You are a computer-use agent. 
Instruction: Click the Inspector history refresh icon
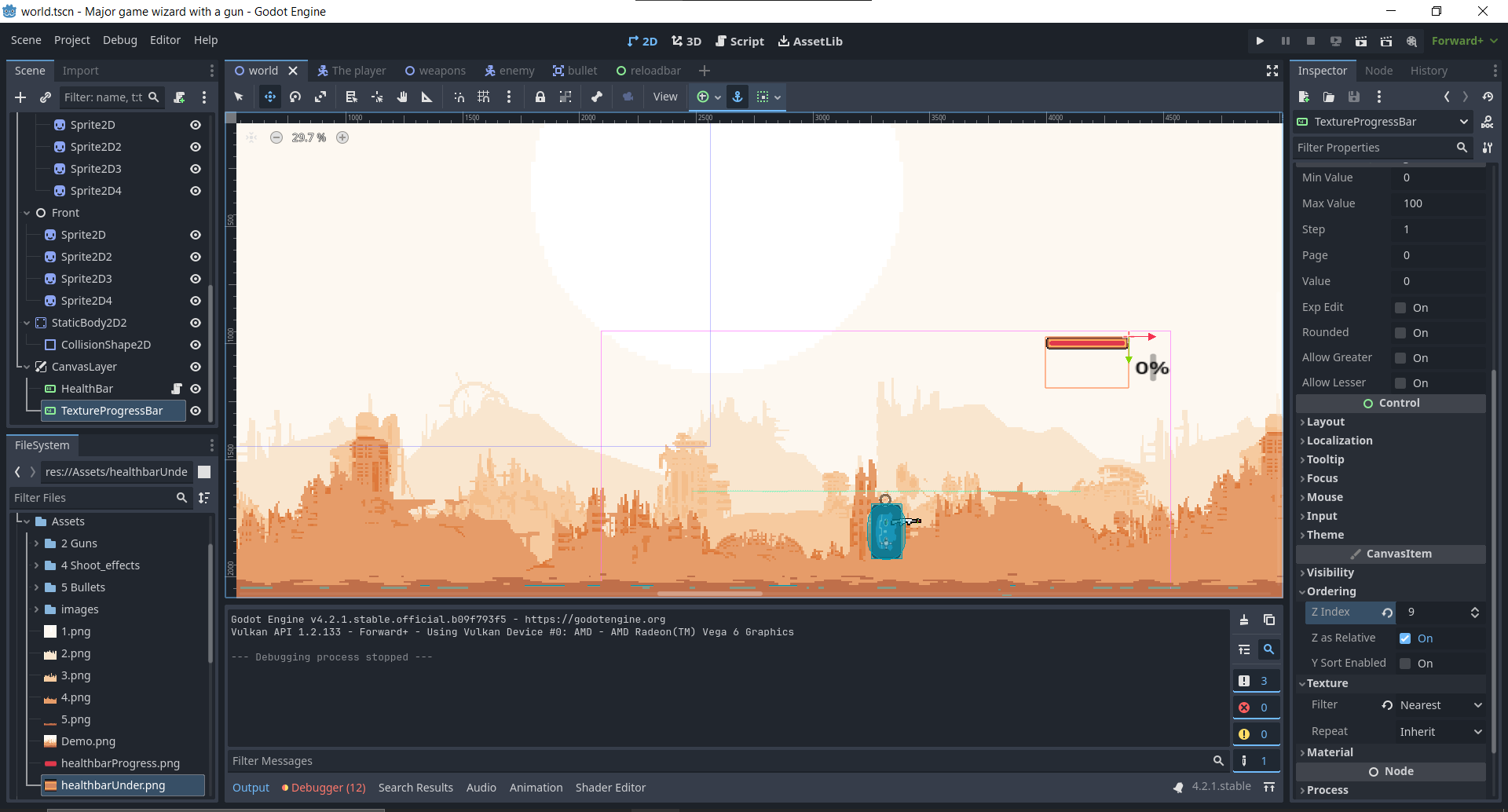click(x=1488, y=97)
